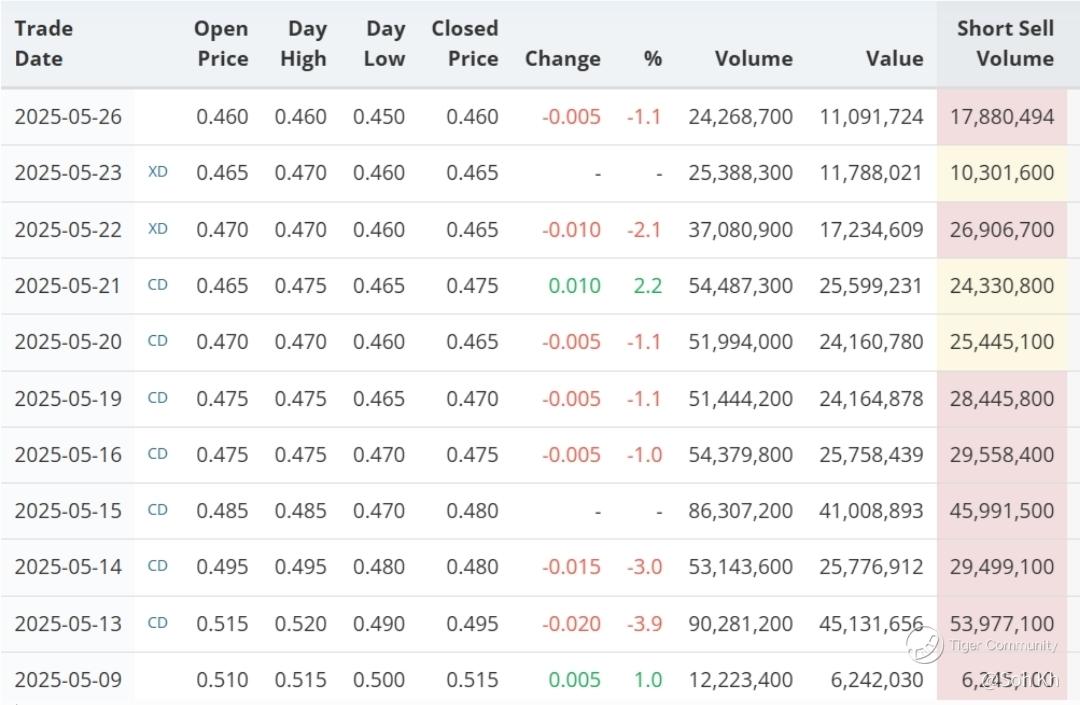Screen dimensions: 1080x705
Task: Click the 41,008,893 value cell
Action: coord(871,510)
